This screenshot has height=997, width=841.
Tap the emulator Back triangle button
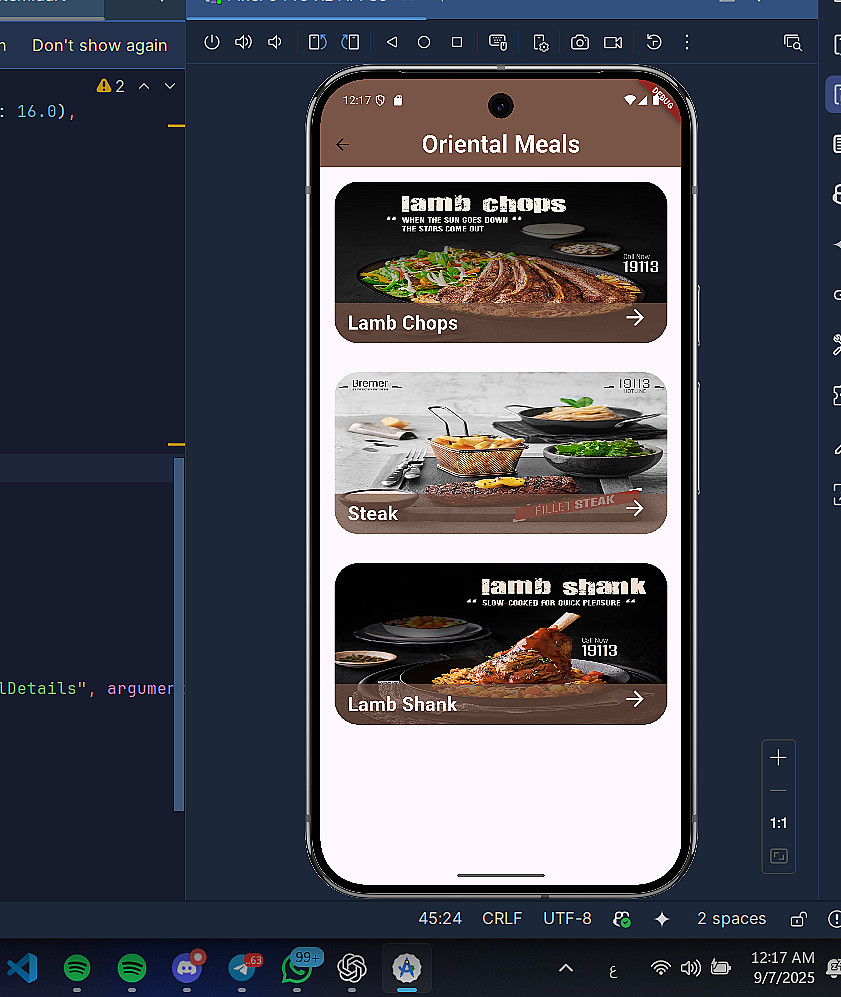click(x=392, y=43)
